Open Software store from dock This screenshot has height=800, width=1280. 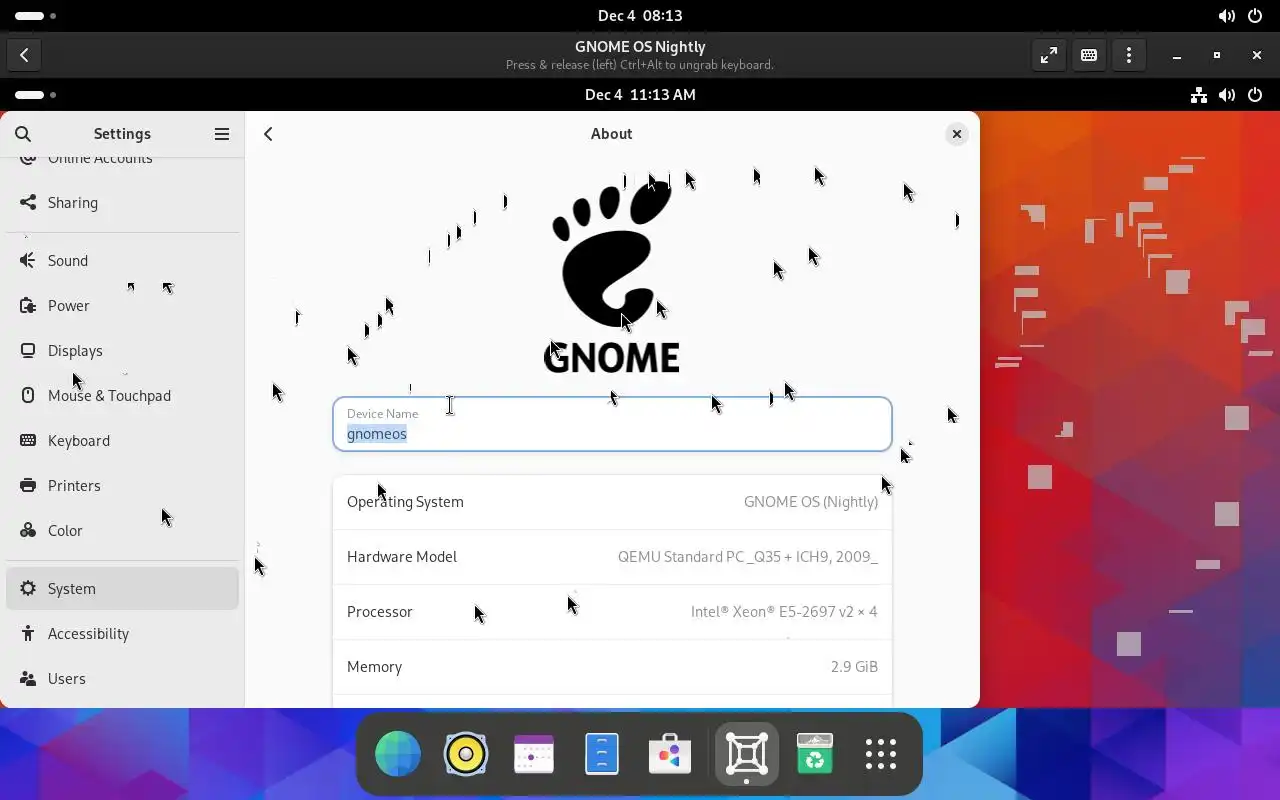click(670, 754)
